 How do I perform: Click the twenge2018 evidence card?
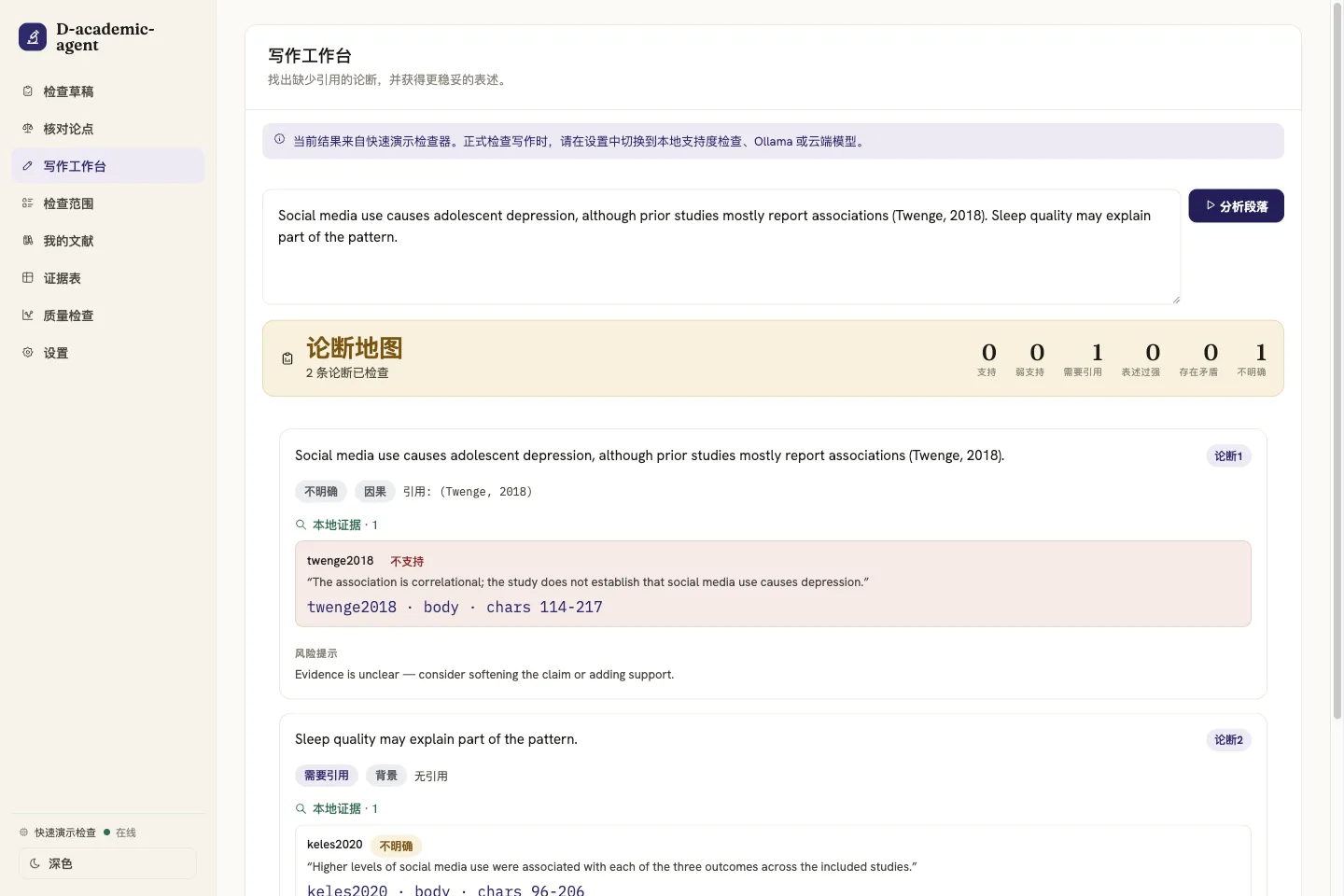coord(773,584)
